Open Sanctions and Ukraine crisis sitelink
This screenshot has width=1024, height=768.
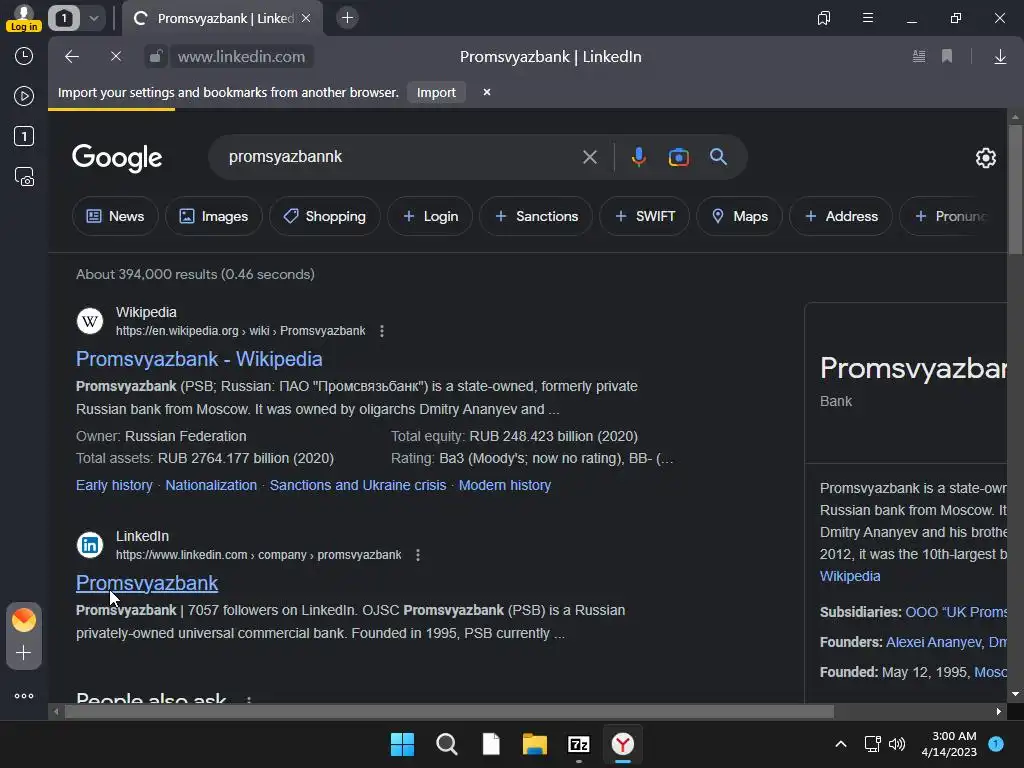pyautogui.click(x=358, y=485)
